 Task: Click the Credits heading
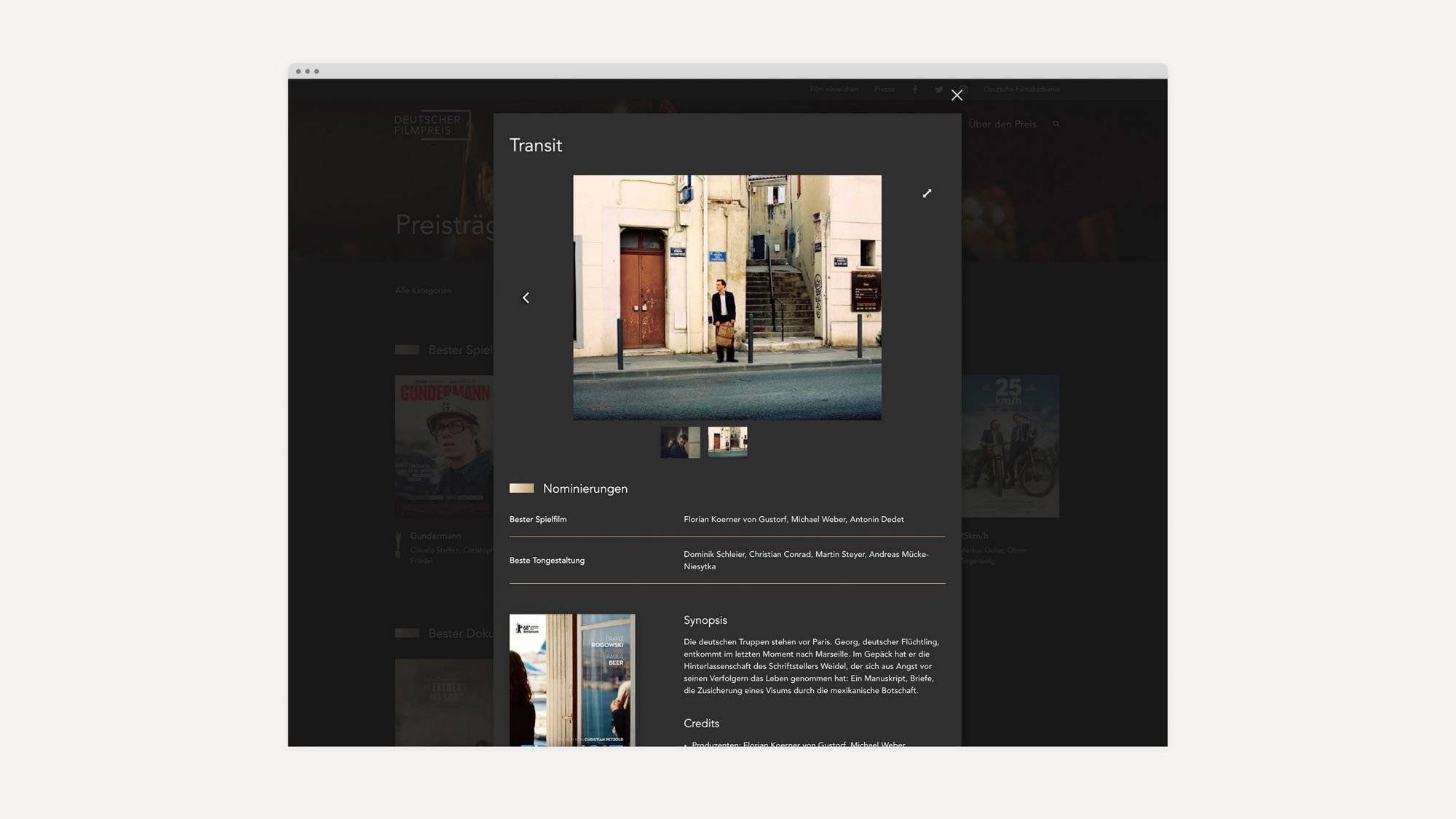click(701, 723)
